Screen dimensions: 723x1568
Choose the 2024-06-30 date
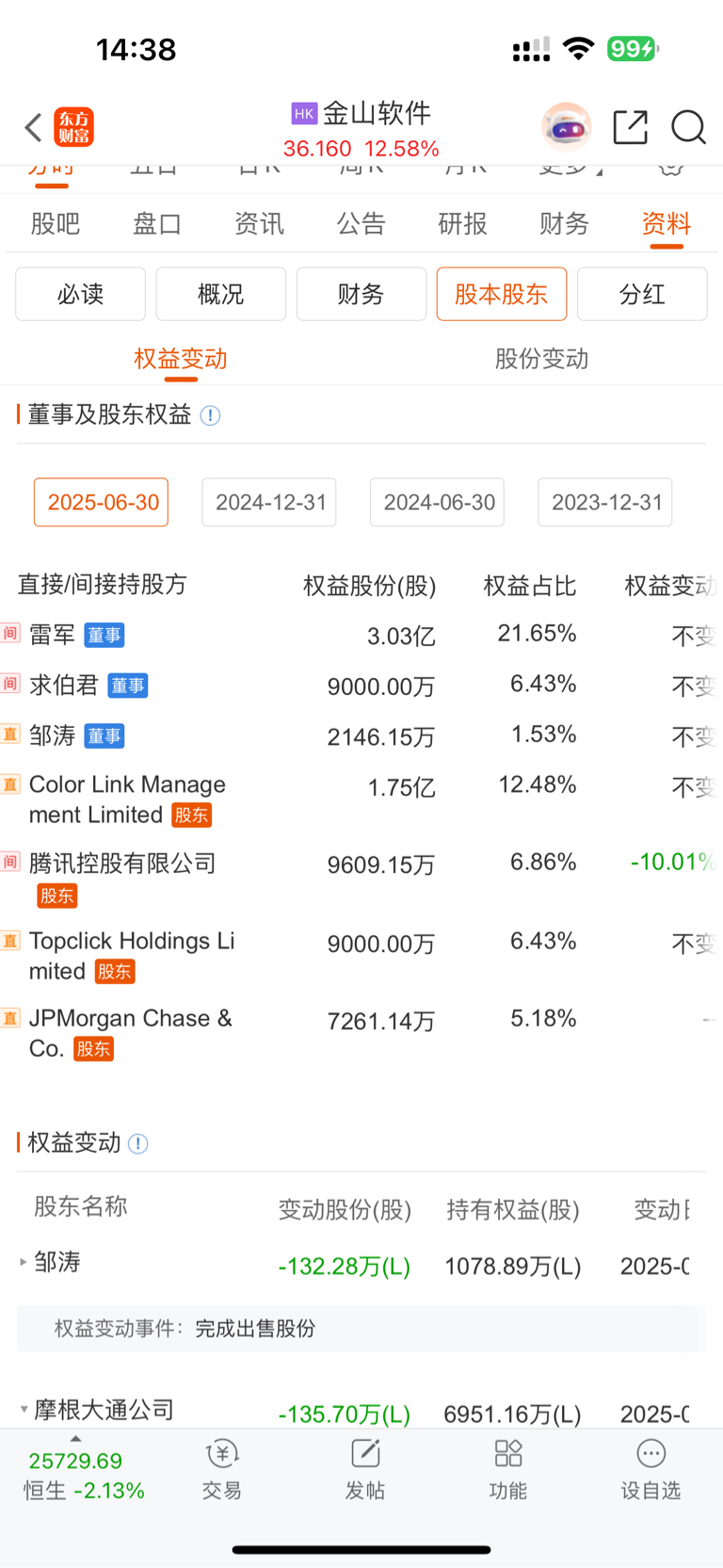click(x=438, y=502)
